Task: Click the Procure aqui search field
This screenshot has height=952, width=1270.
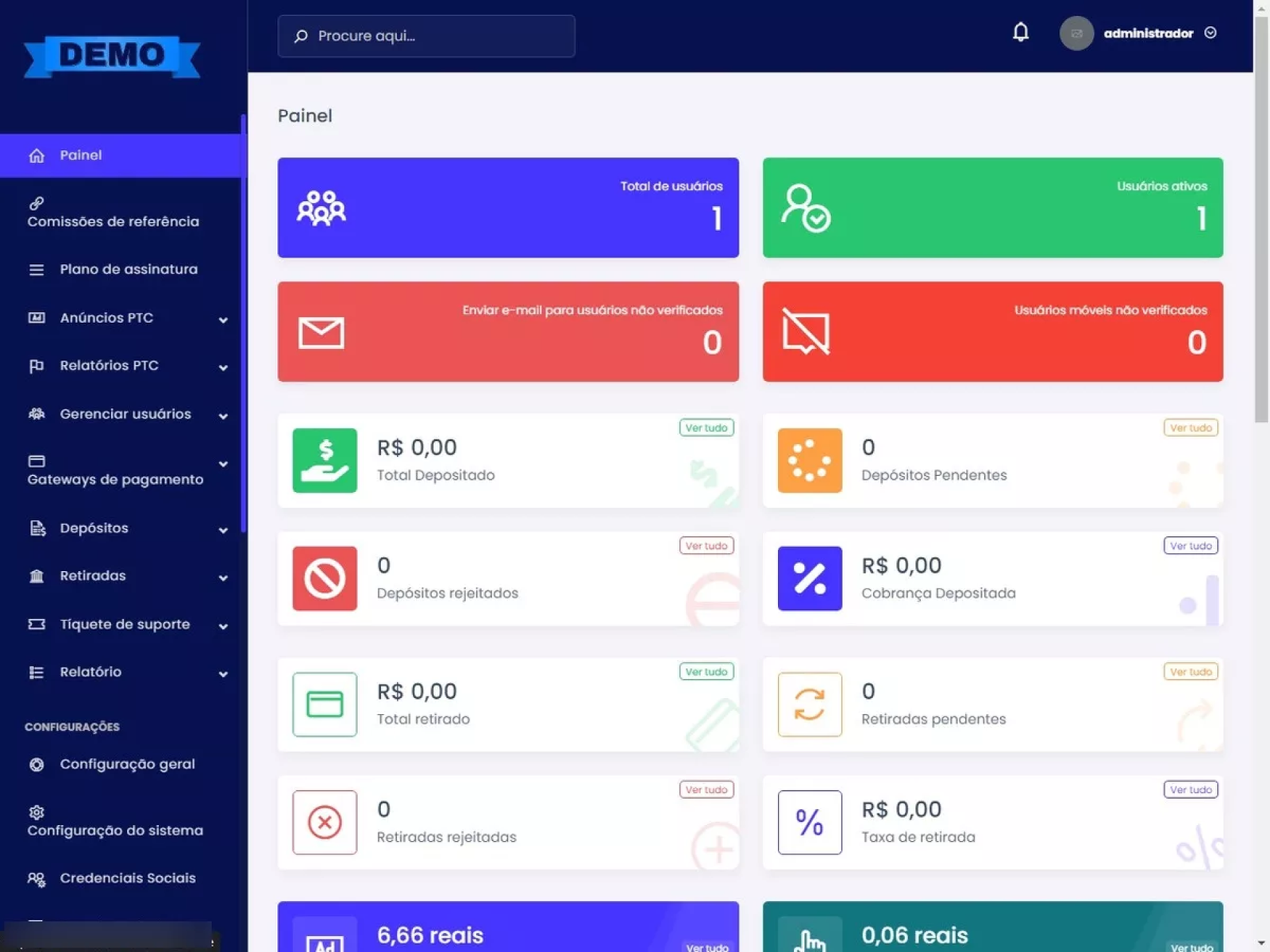Action: click(x=426, y=36)
